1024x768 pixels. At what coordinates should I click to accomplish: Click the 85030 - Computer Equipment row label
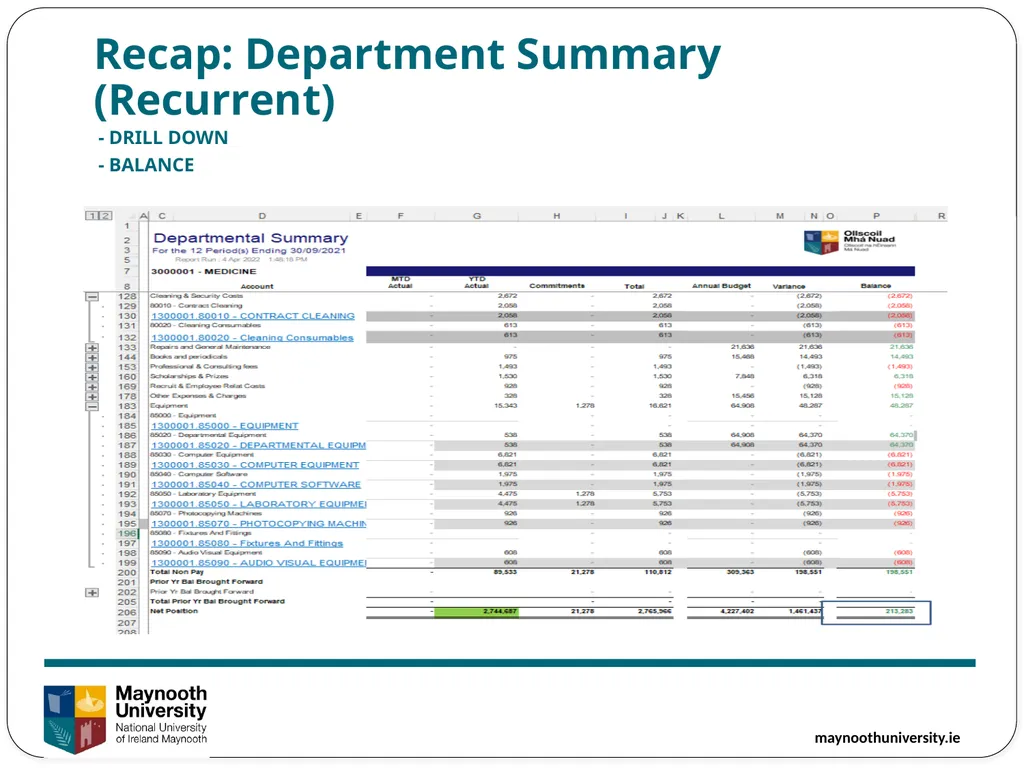(202, 455)
